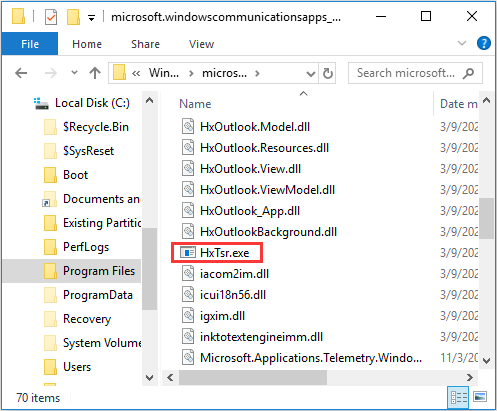Switch to Large icons view layout
The width and height of the screenshot is (497, 411).
(480, 397)
